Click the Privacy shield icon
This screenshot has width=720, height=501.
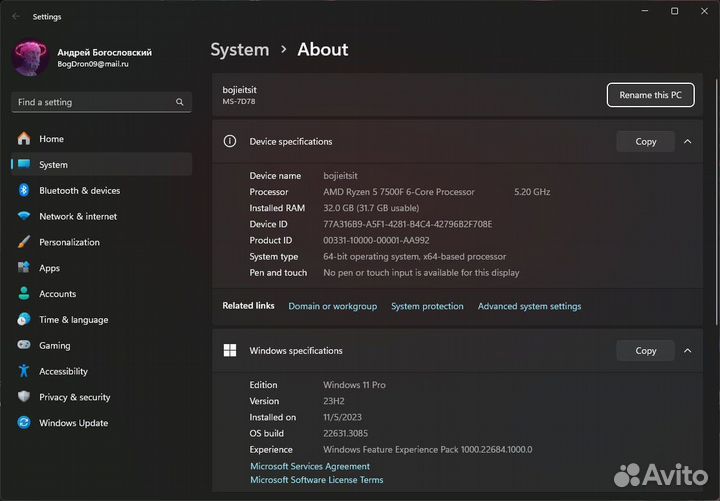(24, 396)
